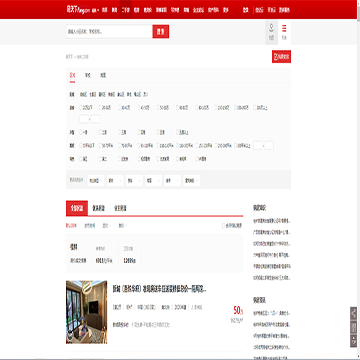Switch to map view icon
This screenshot has width=360, height=360.
271,32
